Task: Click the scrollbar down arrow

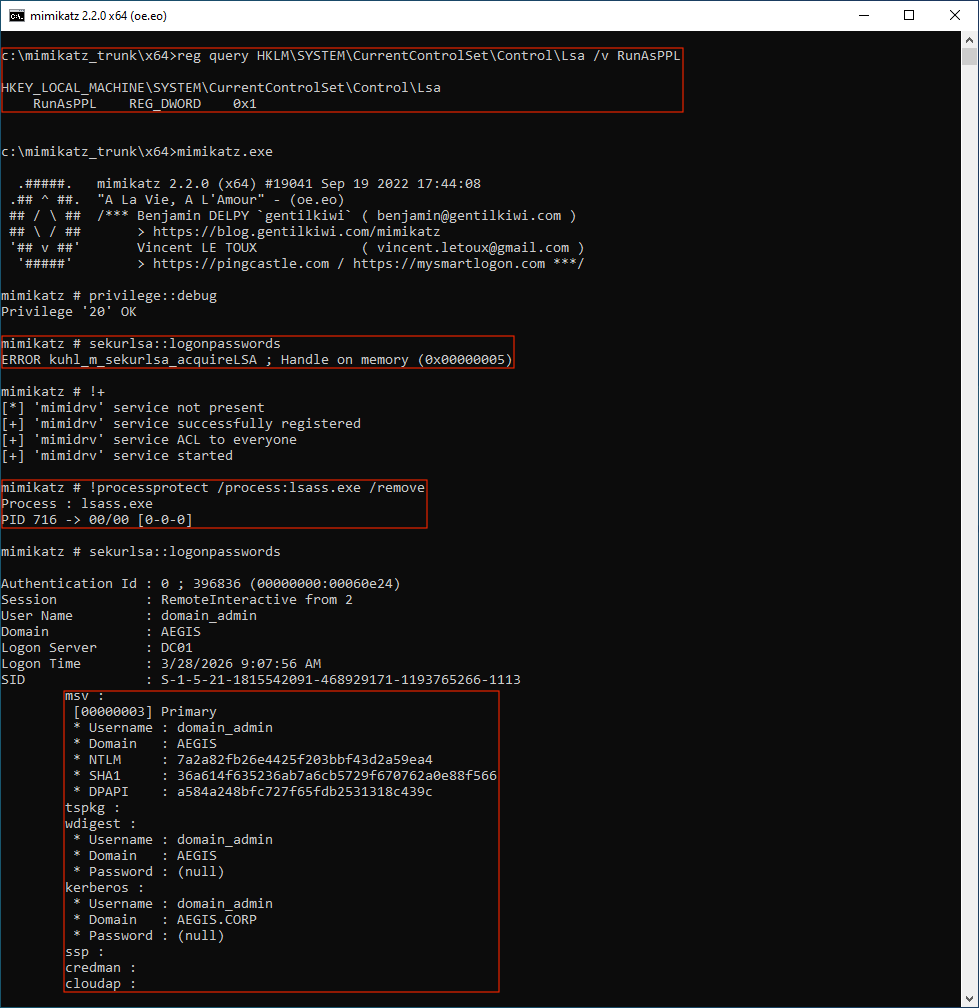Action: pyautogui.click(x=969, y=1000)
